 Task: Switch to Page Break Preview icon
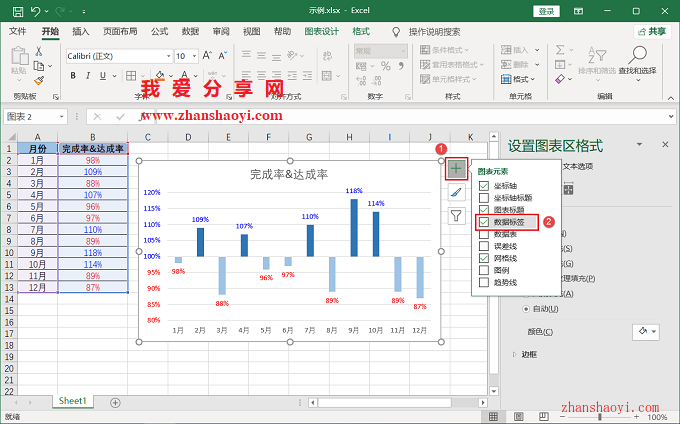(x=543, y=417)
